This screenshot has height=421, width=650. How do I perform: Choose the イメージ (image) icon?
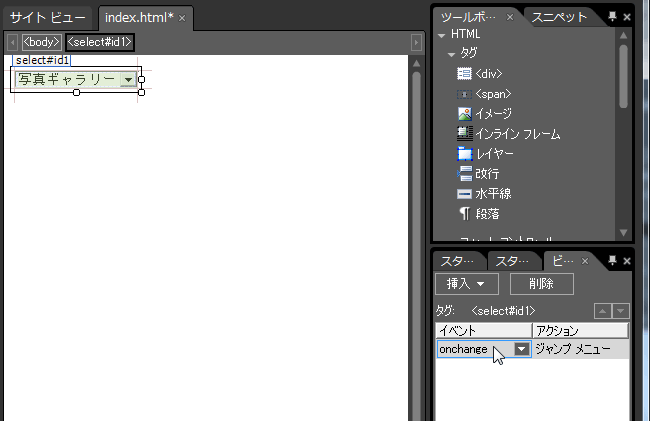(x=464, y=114)
